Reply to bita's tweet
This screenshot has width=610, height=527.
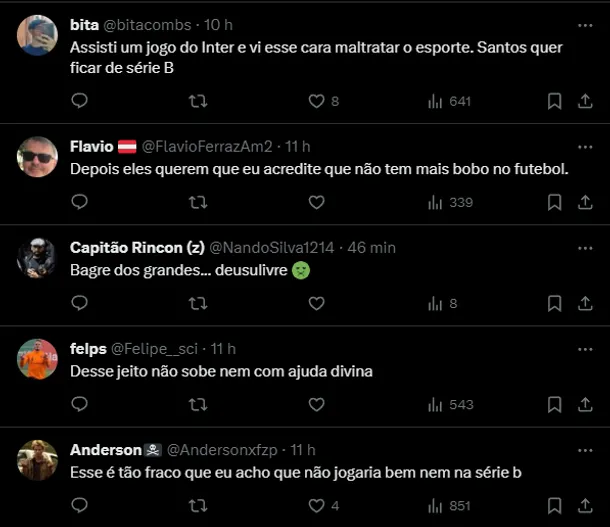[x=80, y=101]
